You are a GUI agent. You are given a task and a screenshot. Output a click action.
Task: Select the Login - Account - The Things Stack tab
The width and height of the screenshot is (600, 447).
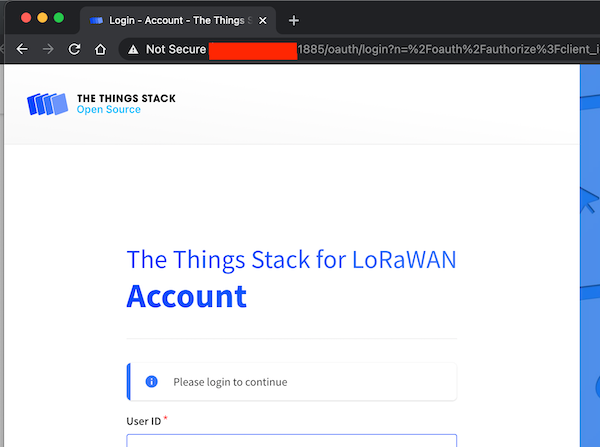pyautogui.click(x=178, y=20)
